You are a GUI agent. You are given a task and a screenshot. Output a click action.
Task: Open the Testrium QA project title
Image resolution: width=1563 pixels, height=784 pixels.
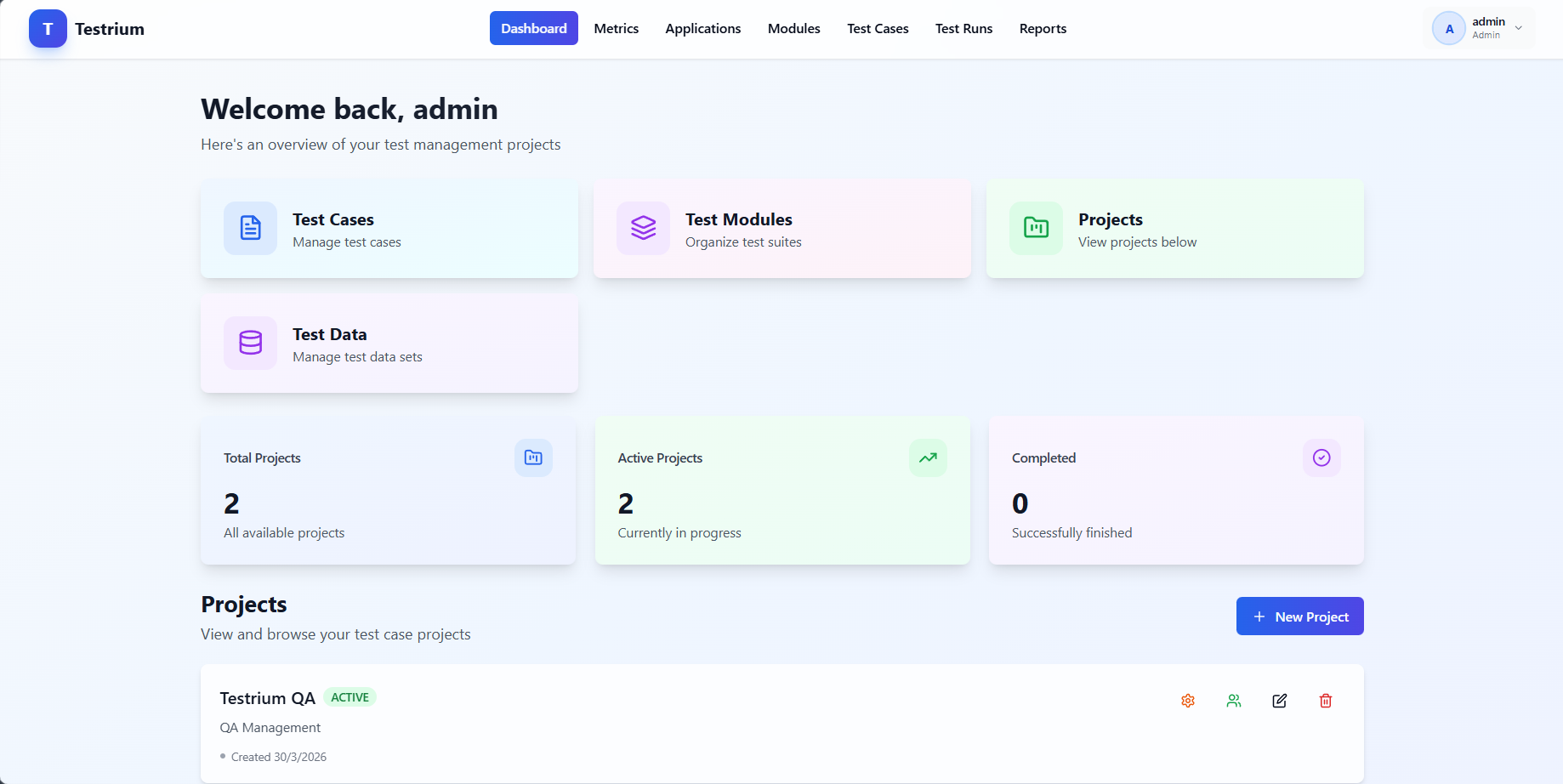(267, 698)
